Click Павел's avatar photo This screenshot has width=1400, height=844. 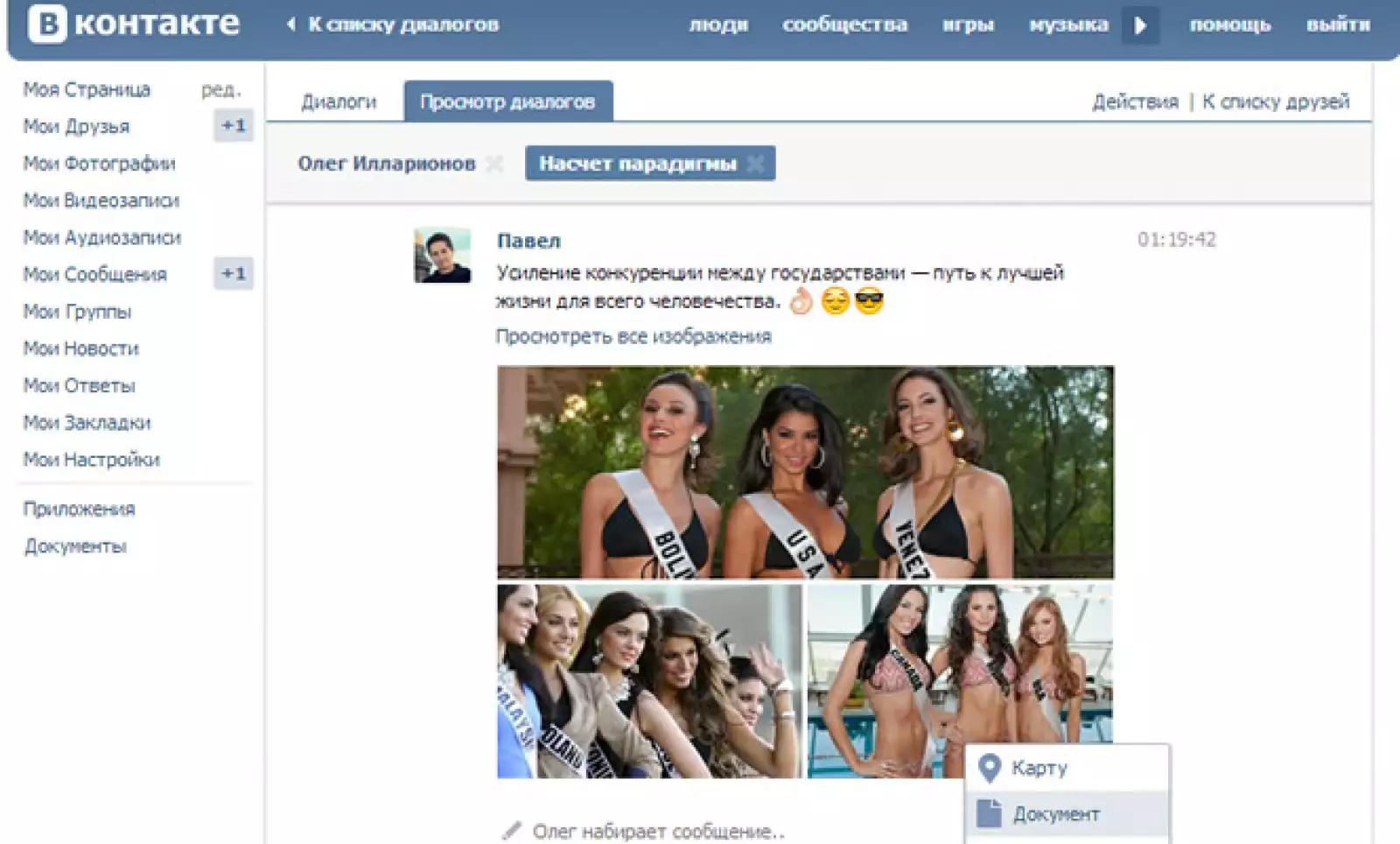(x=442, y=256)
